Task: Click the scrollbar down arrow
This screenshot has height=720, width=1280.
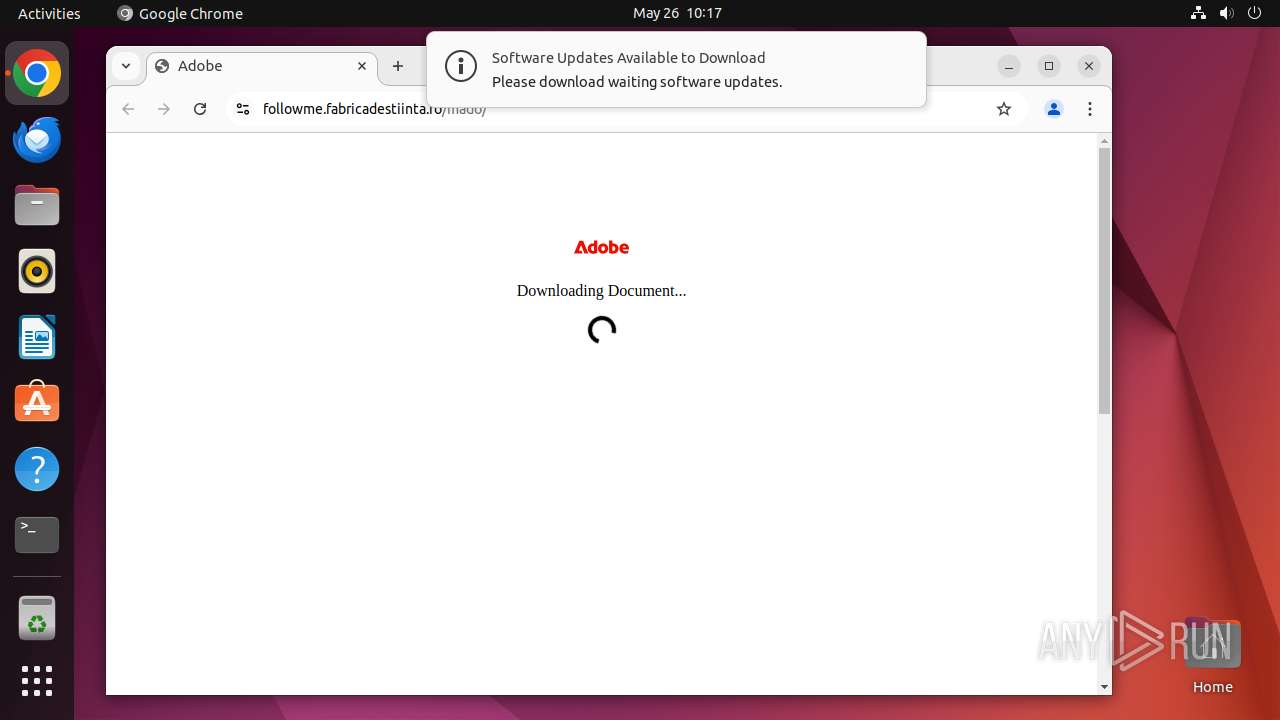Action: (1104, 687)
